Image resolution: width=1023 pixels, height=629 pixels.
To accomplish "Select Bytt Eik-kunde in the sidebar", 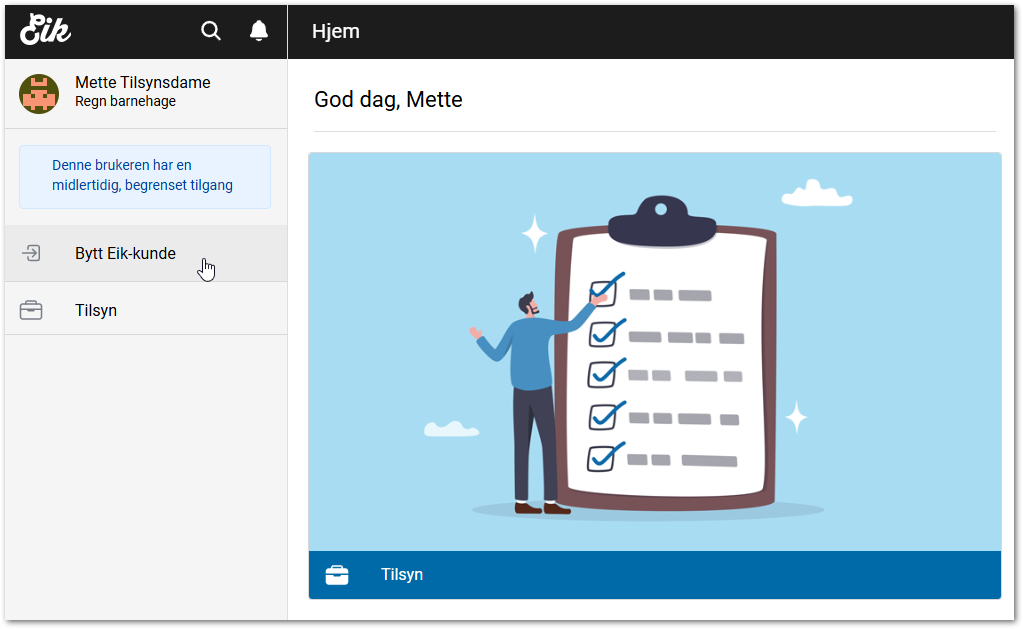I will click(x=125, y=254).
